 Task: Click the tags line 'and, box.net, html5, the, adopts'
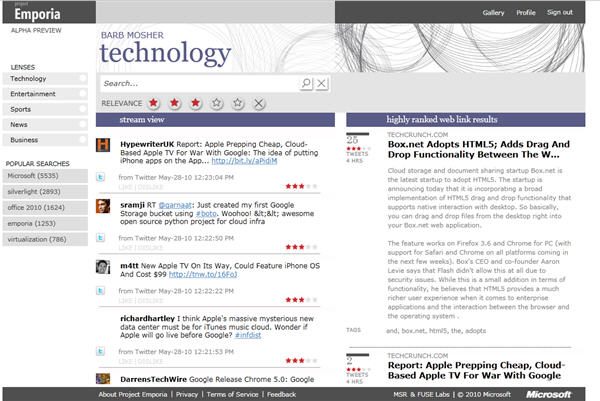(x=436, y=331)
